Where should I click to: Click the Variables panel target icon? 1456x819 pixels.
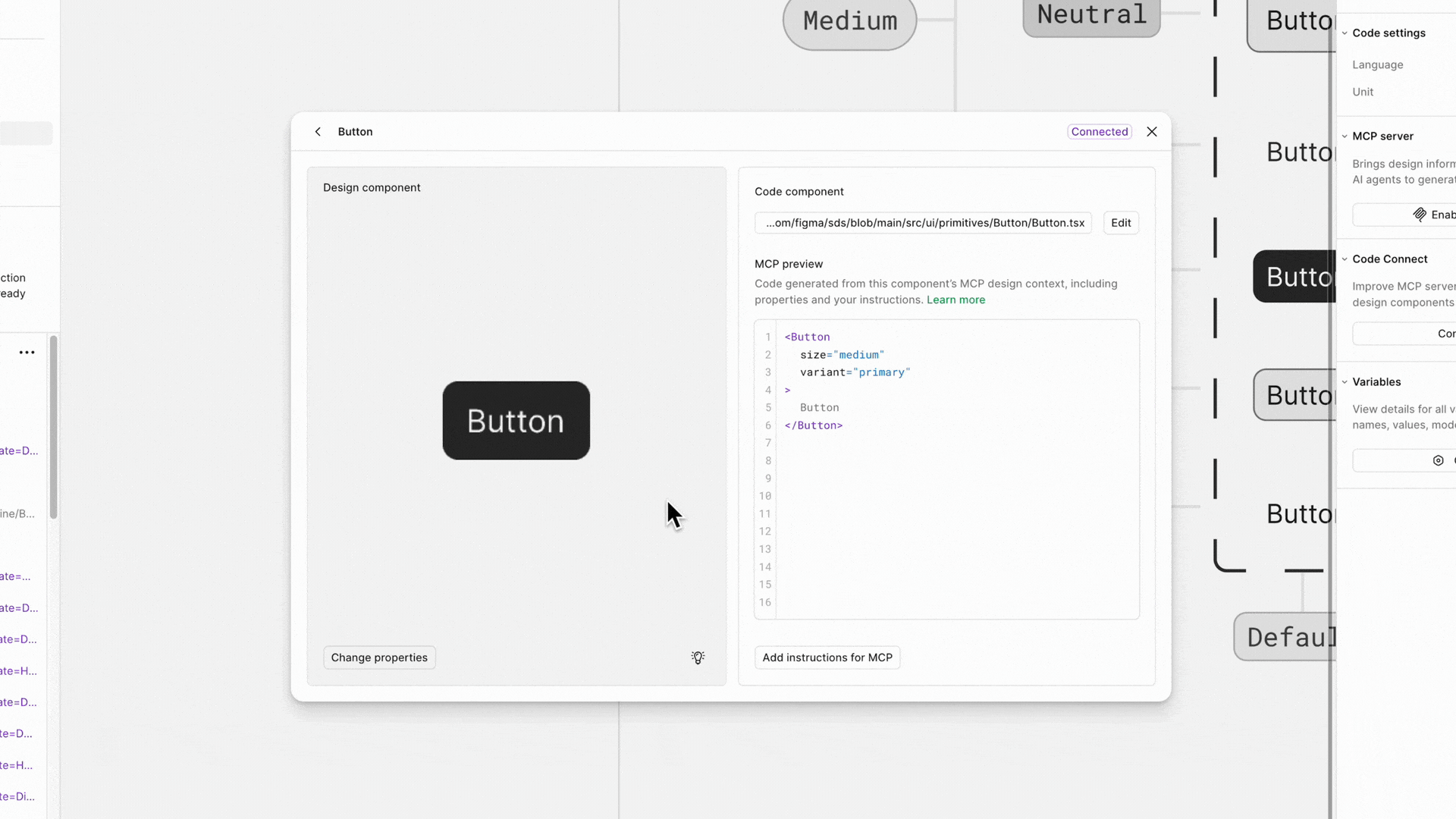tap(1438, 460)
